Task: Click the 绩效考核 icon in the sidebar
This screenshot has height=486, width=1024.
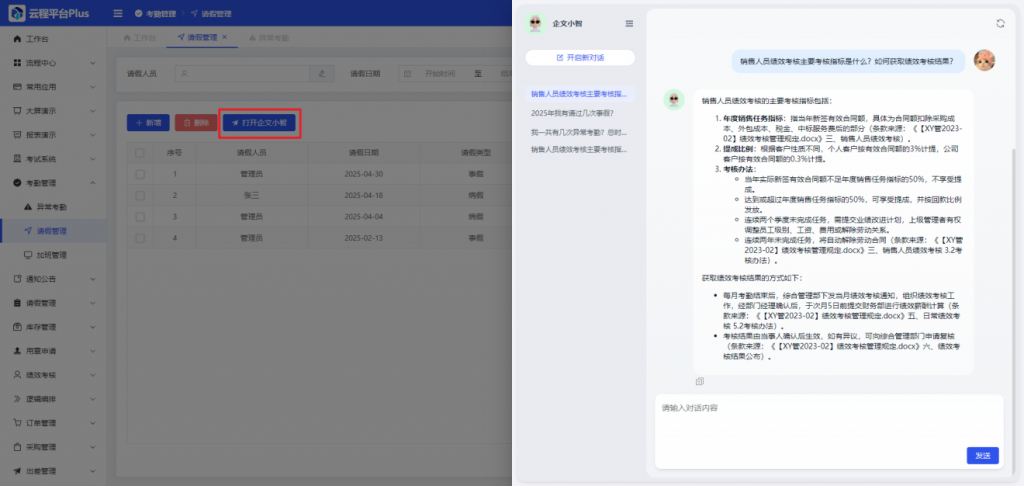Action: [17, 375]
